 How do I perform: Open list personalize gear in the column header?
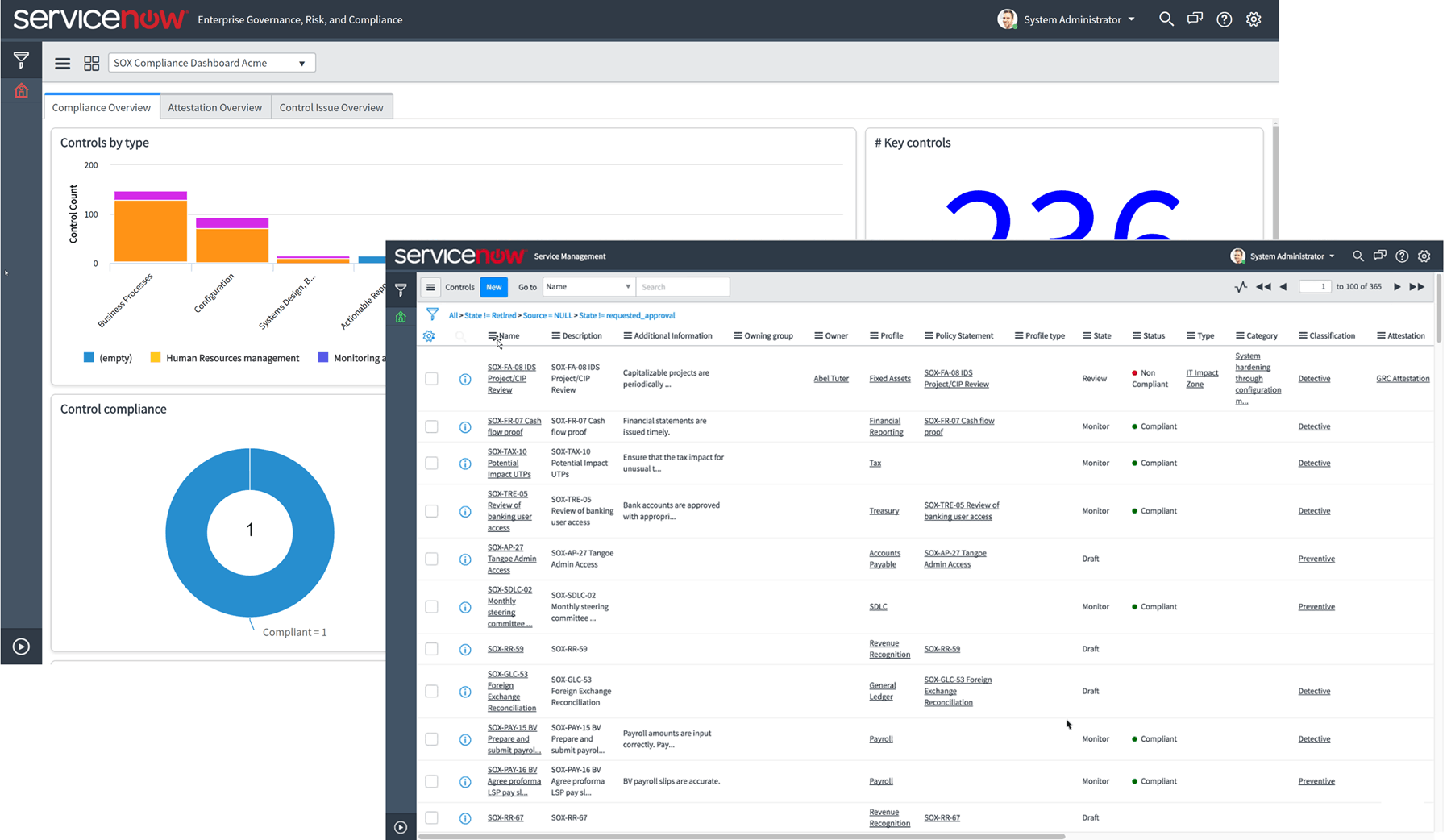(429, 336)
